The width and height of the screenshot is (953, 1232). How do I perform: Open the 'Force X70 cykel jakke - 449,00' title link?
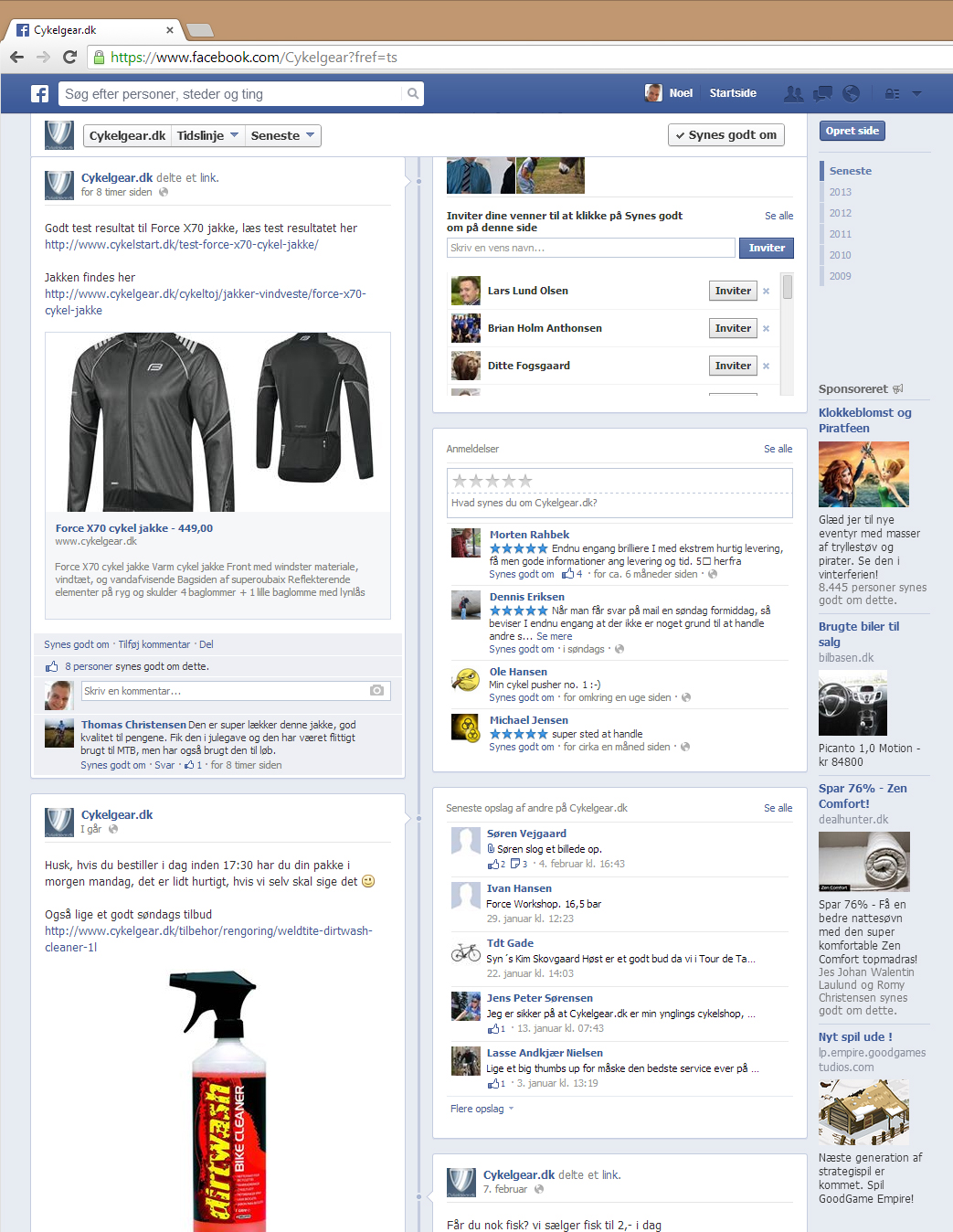(134, 528)
